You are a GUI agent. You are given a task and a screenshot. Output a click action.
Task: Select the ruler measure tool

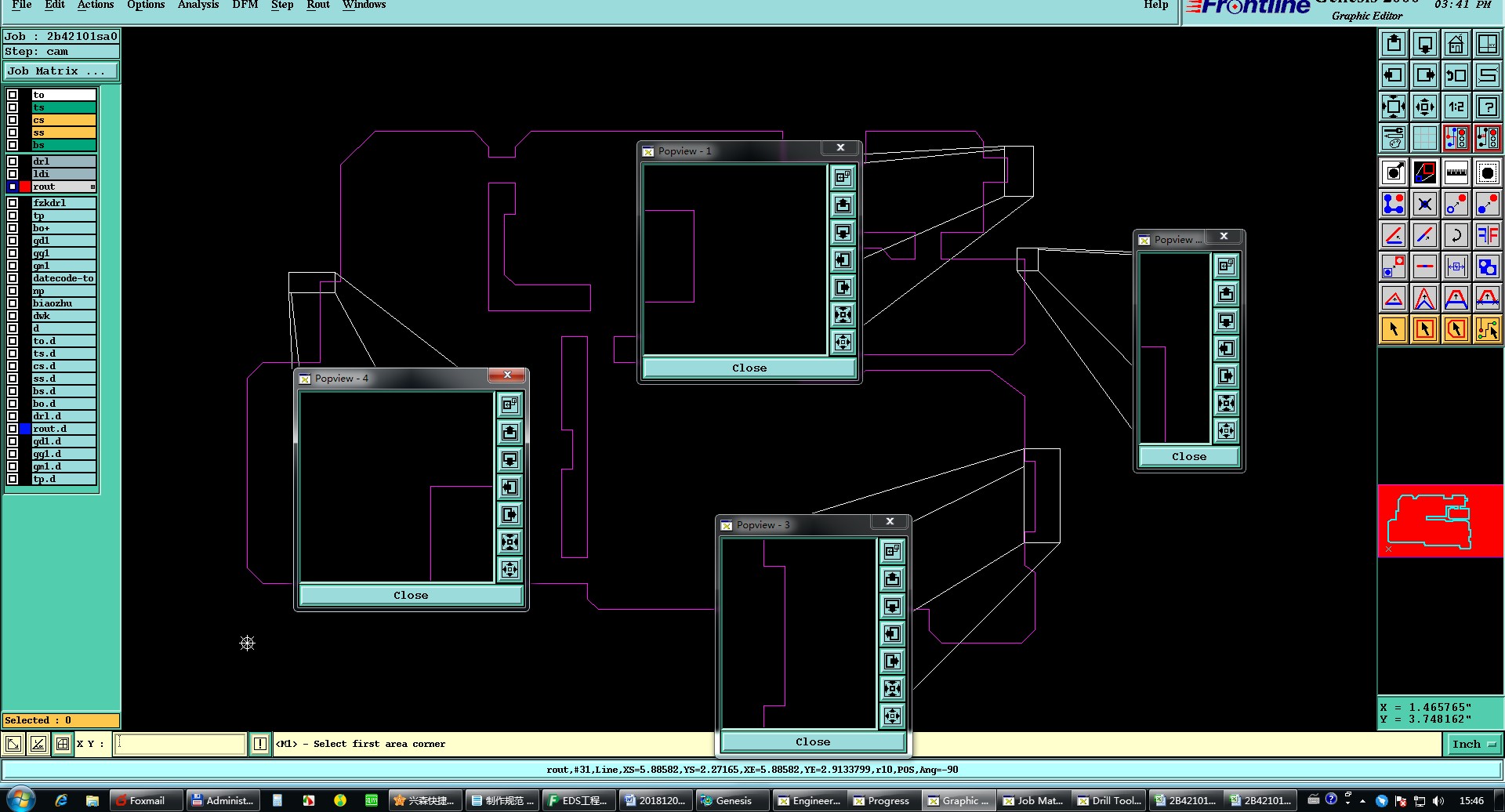tap(1456, 172)
